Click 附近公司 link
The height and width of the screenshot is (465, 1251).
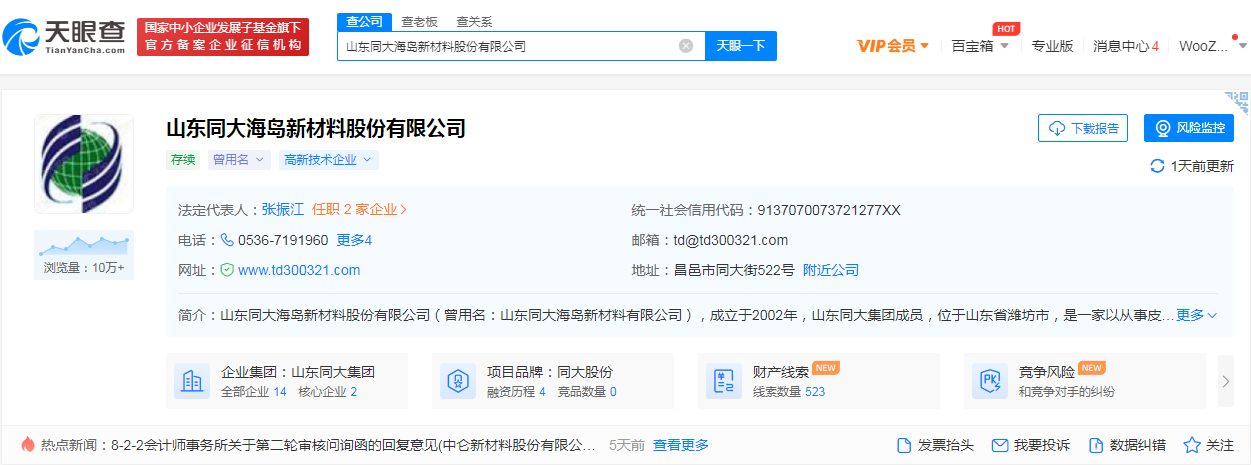831,270
